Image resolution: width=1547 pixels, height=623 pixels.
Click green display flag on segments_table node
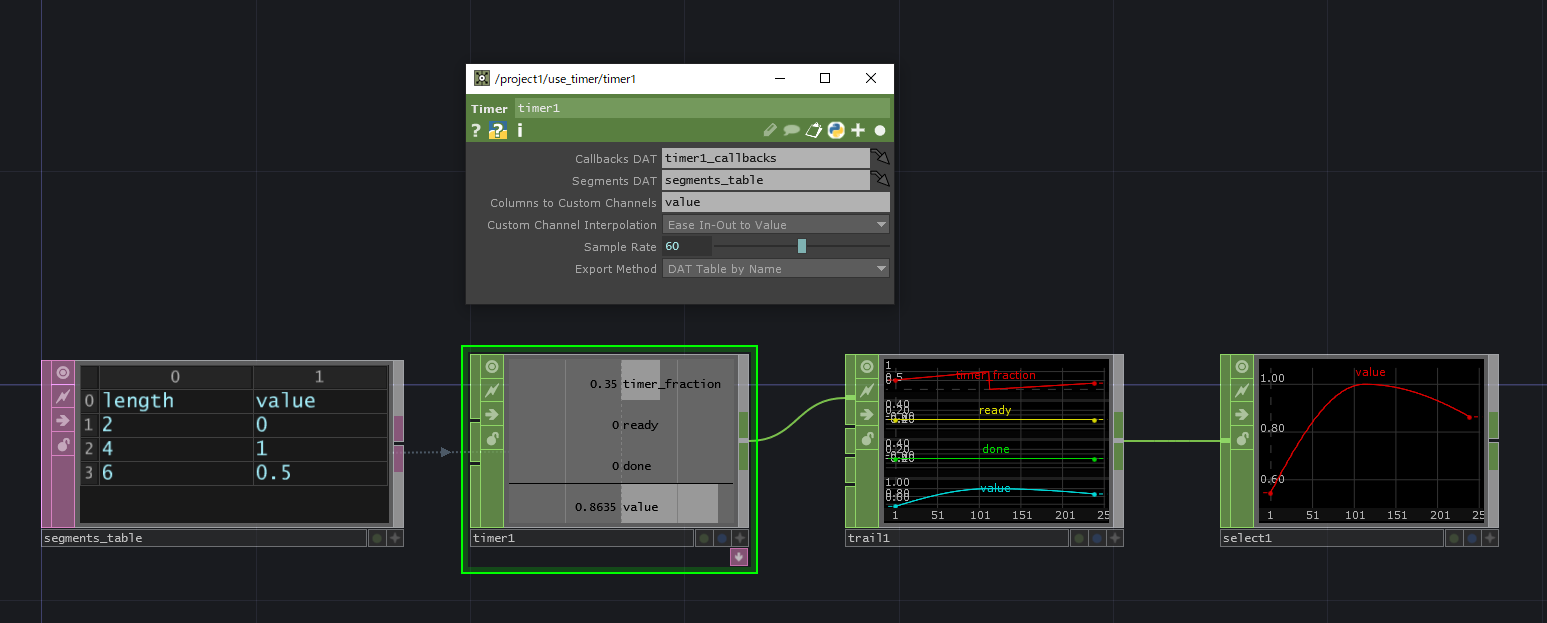tap(376, 538)
